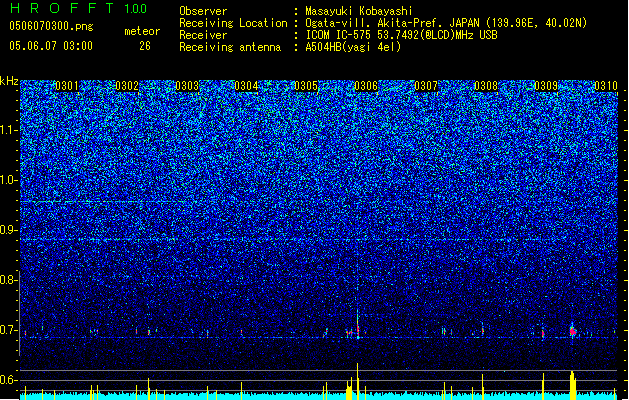Click the 0.7 kHz axis tick label
629x400 pixels.
tap(8, 330)
